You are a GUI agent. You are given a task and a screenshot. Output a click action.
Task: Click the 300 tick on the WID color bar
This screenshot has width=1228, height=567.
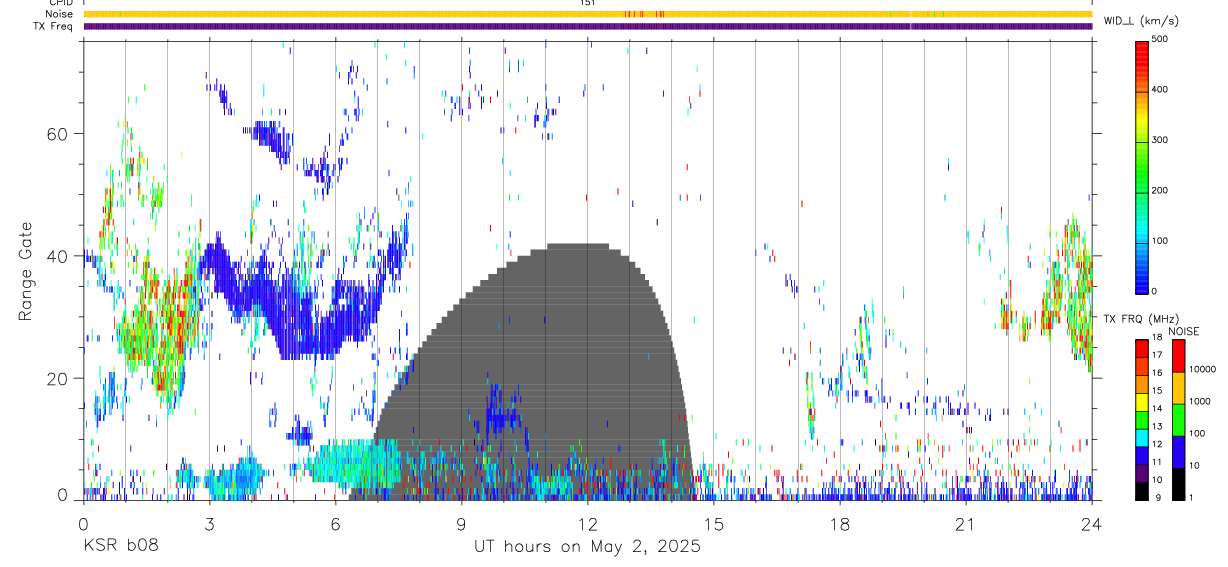tap(1162, 140)
